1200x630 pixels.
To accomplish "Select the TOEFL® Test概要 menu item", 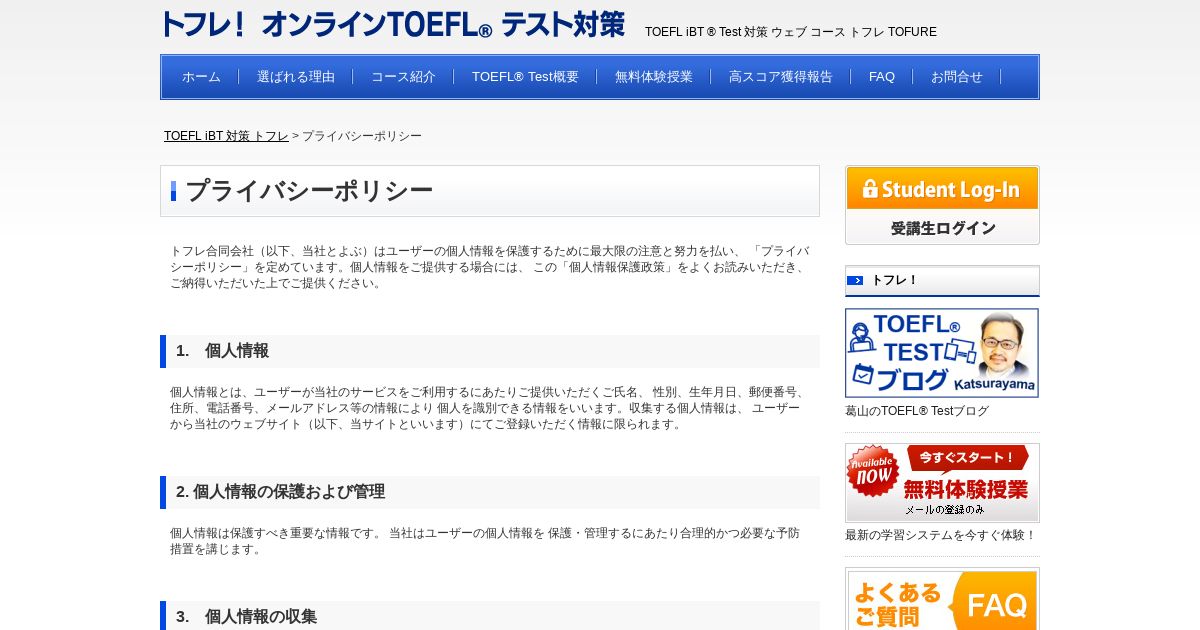I will click(525, 77).
